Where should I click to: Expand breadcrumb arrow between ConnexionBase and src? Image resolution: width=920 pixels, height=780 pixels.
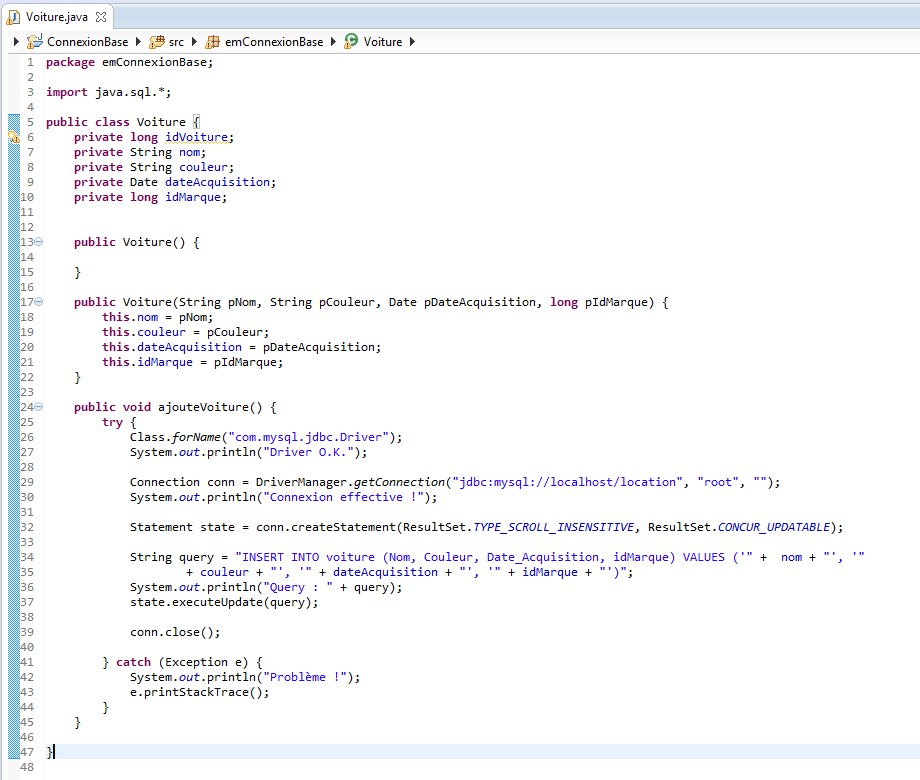139,42
